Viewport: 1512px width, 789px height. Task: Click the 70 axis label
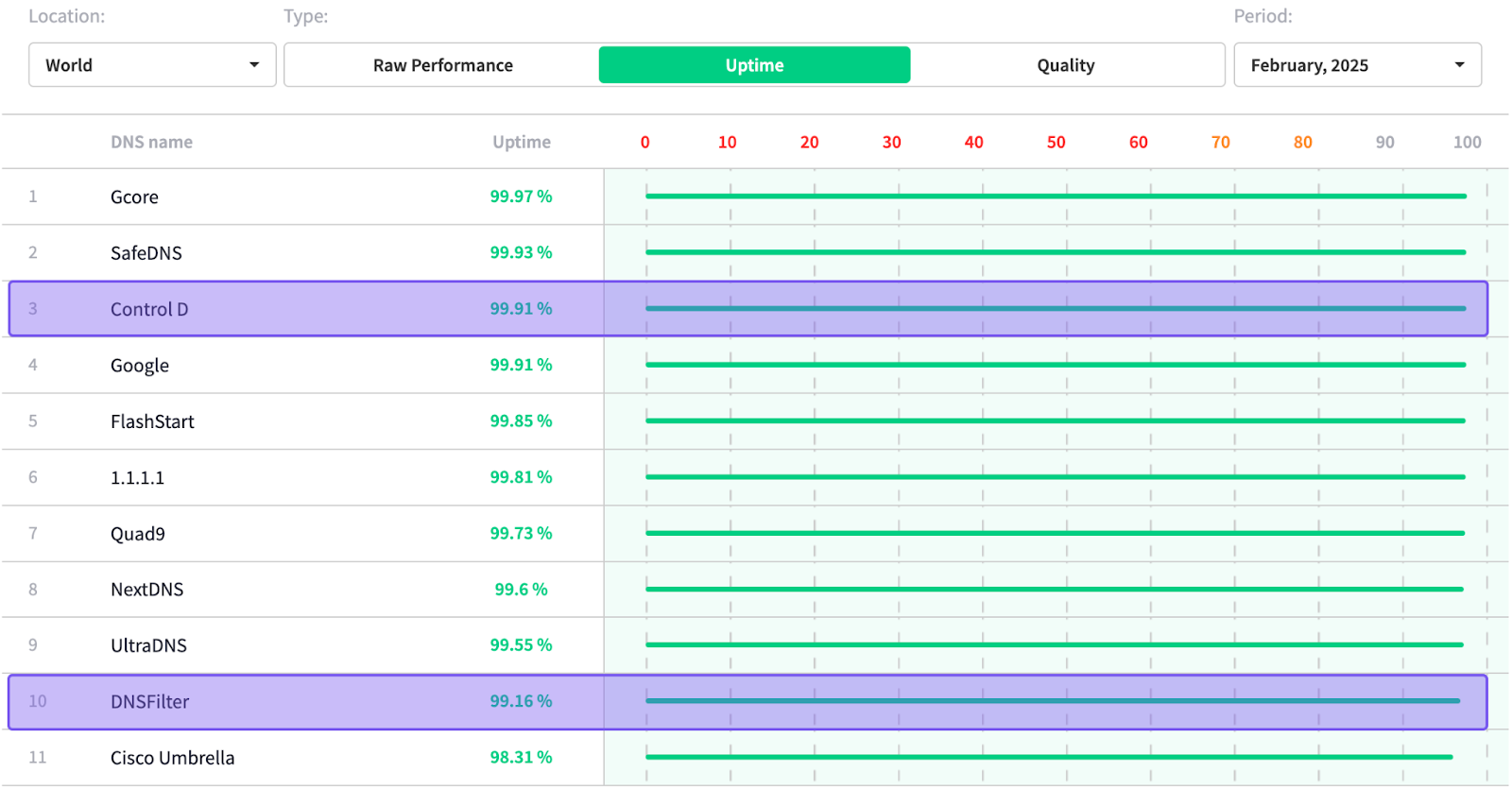pyautogui.click(x=1220, y=142)
